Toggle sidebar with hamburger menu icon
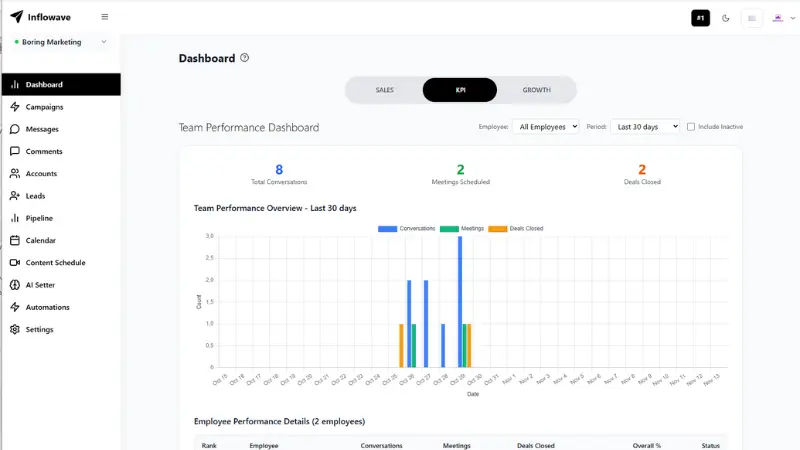The width and height of the screenshot is (800, 450). pyautogui.click(x=105, y=17)
